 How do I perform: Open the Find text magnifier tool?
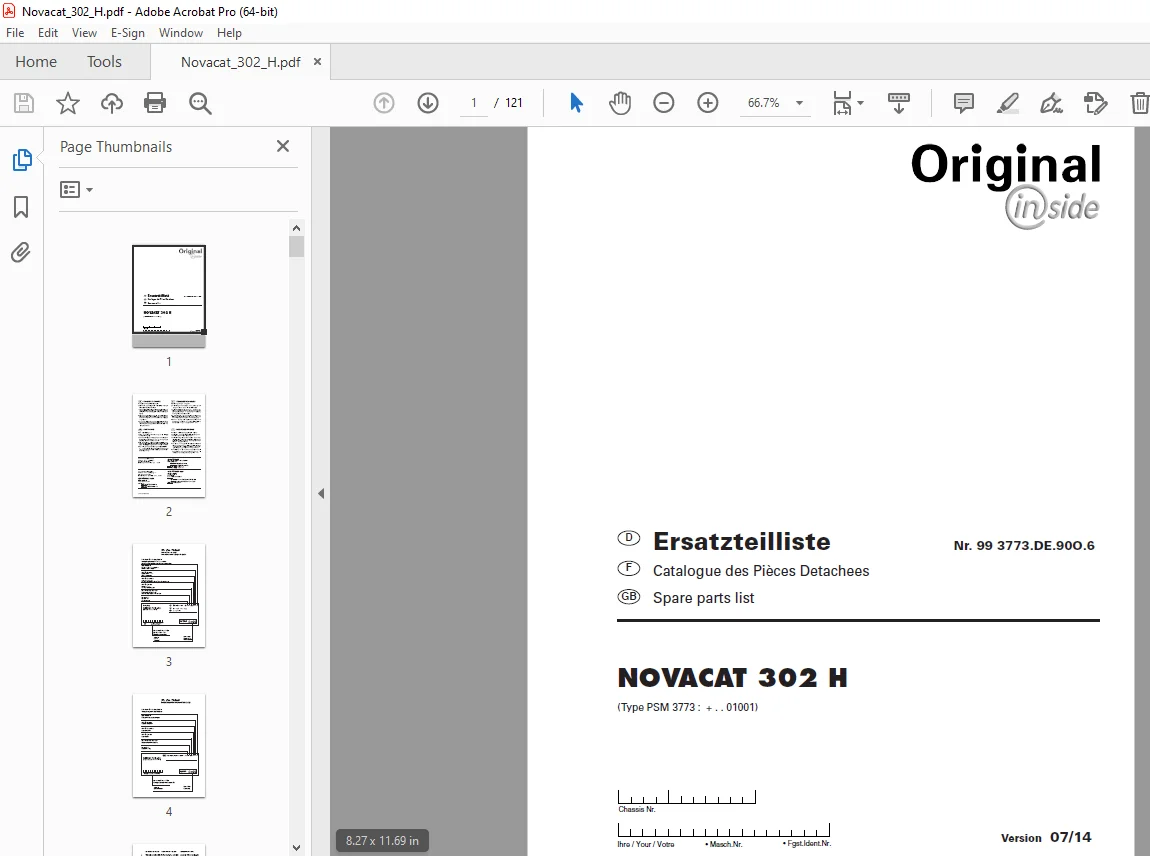coord(199,103)
